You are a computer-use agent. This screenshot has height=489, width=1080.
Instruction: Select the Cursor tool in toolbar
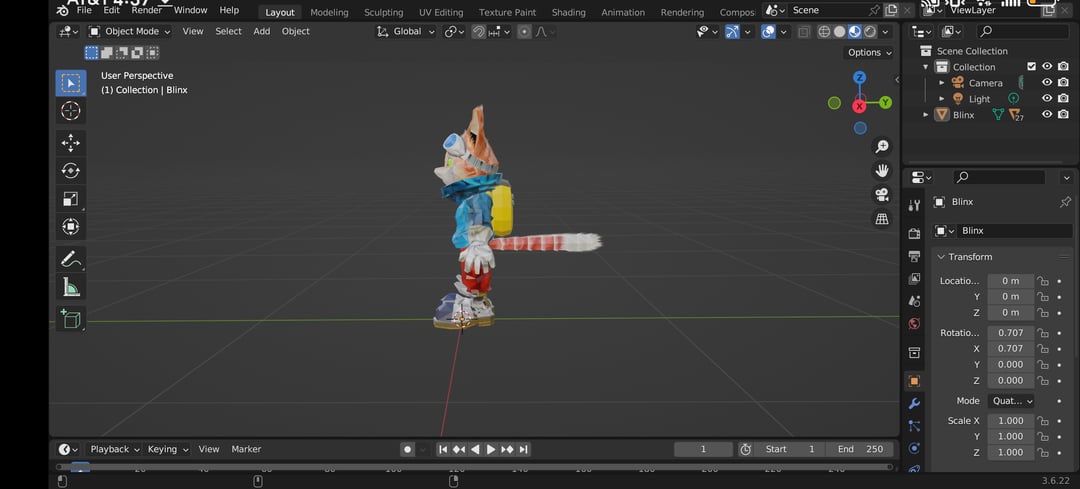[x=70, y=111]
